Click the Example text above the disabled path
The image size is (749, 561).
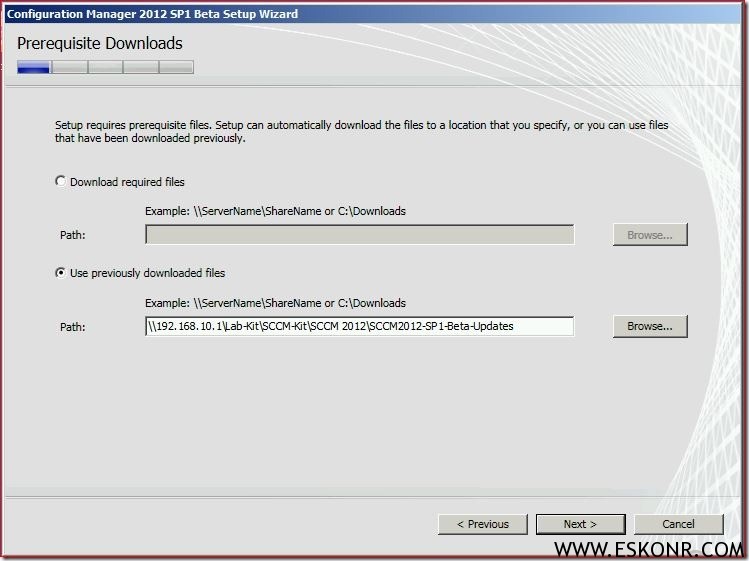276,211
